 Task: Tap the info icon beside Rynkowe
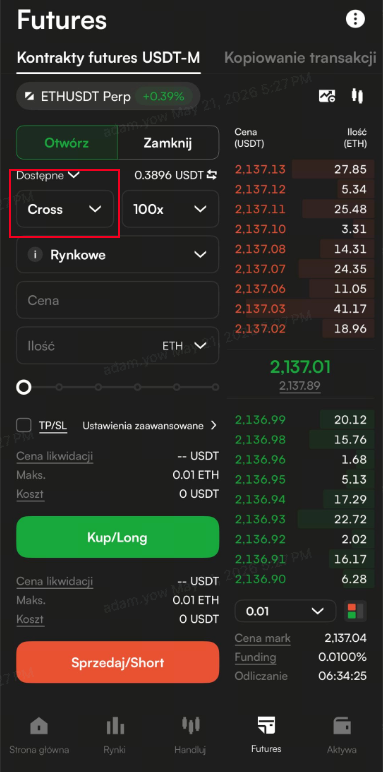[35, 255]
